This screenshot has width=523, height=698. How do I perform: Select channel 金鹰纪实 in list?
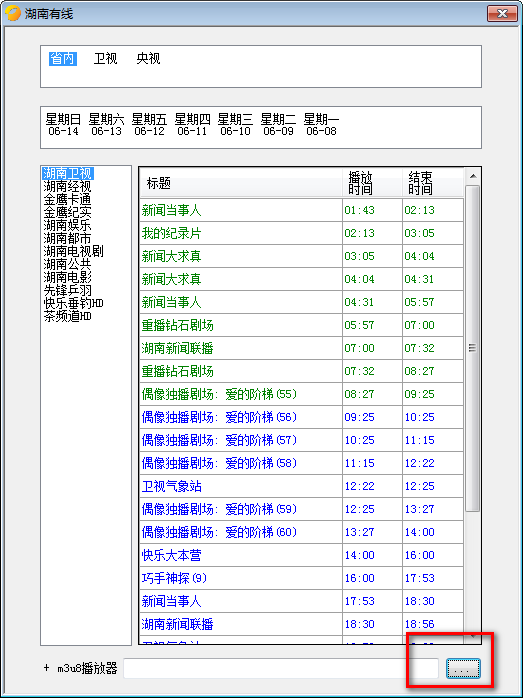[68, 212]
